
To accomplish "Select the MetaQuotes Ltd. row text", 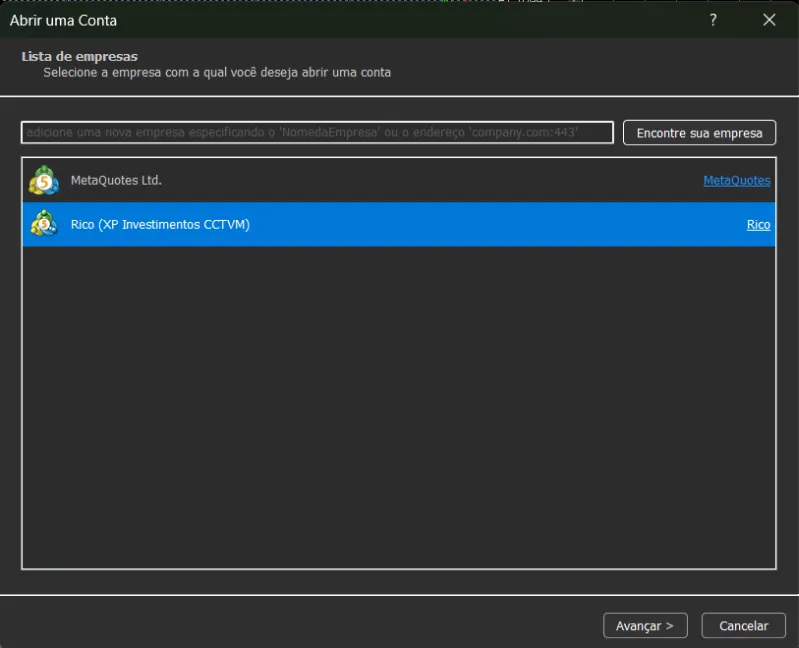I will (x=116, y=180).
